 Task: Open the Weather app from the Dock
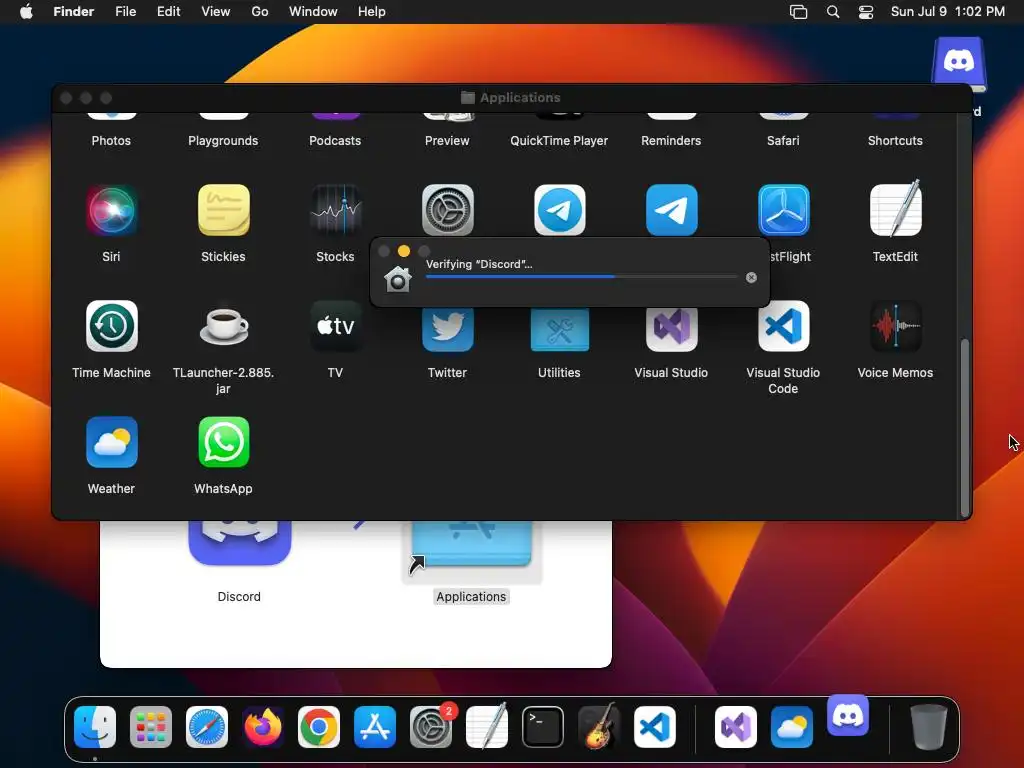point(792,727)
